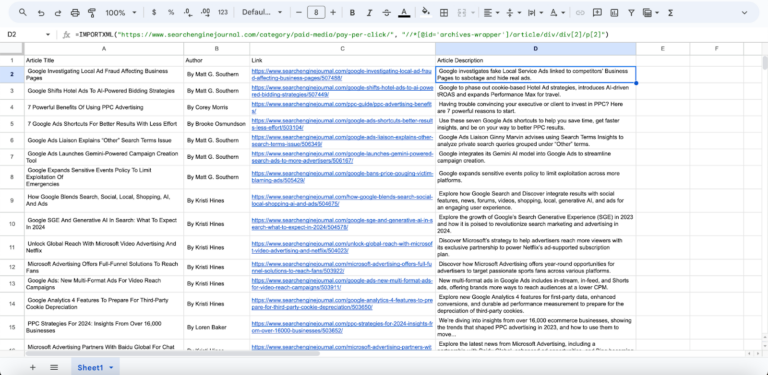Select the "By Corey Morris" cell
Screen dimensions: 768x375
pos(216,107)
